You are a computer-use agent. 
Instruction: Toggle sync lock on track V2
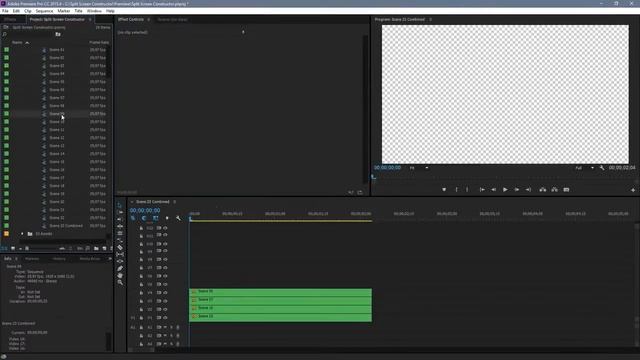159,309
